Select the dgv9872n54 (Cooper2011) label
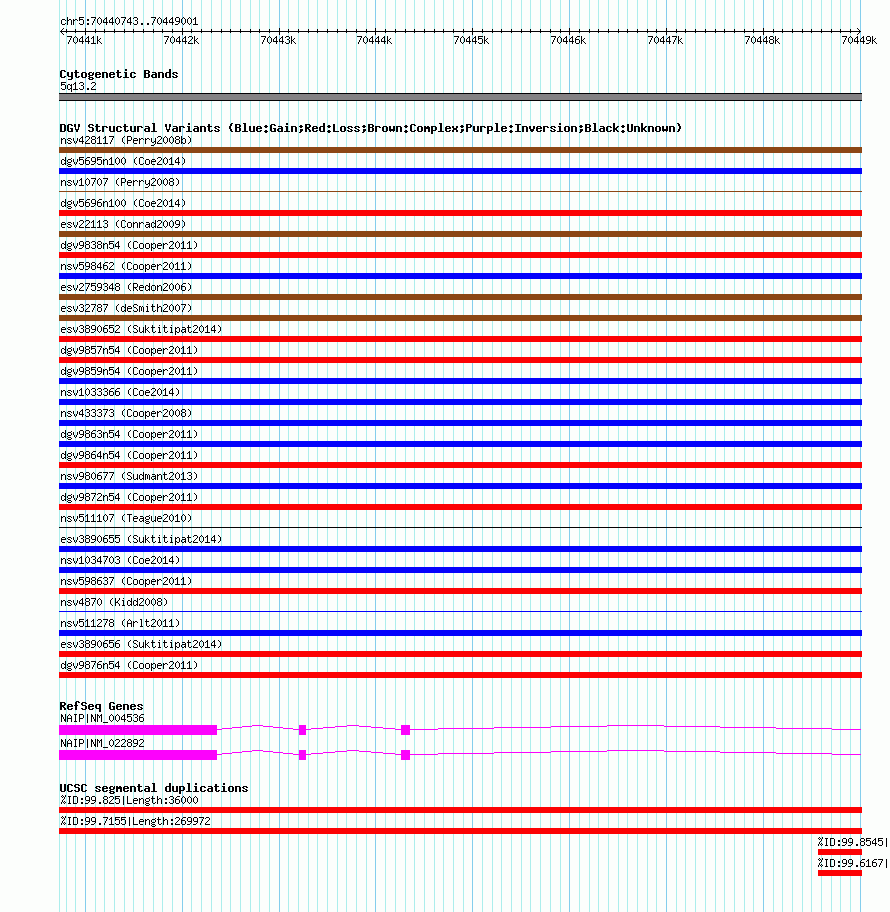 click(129, 497)
